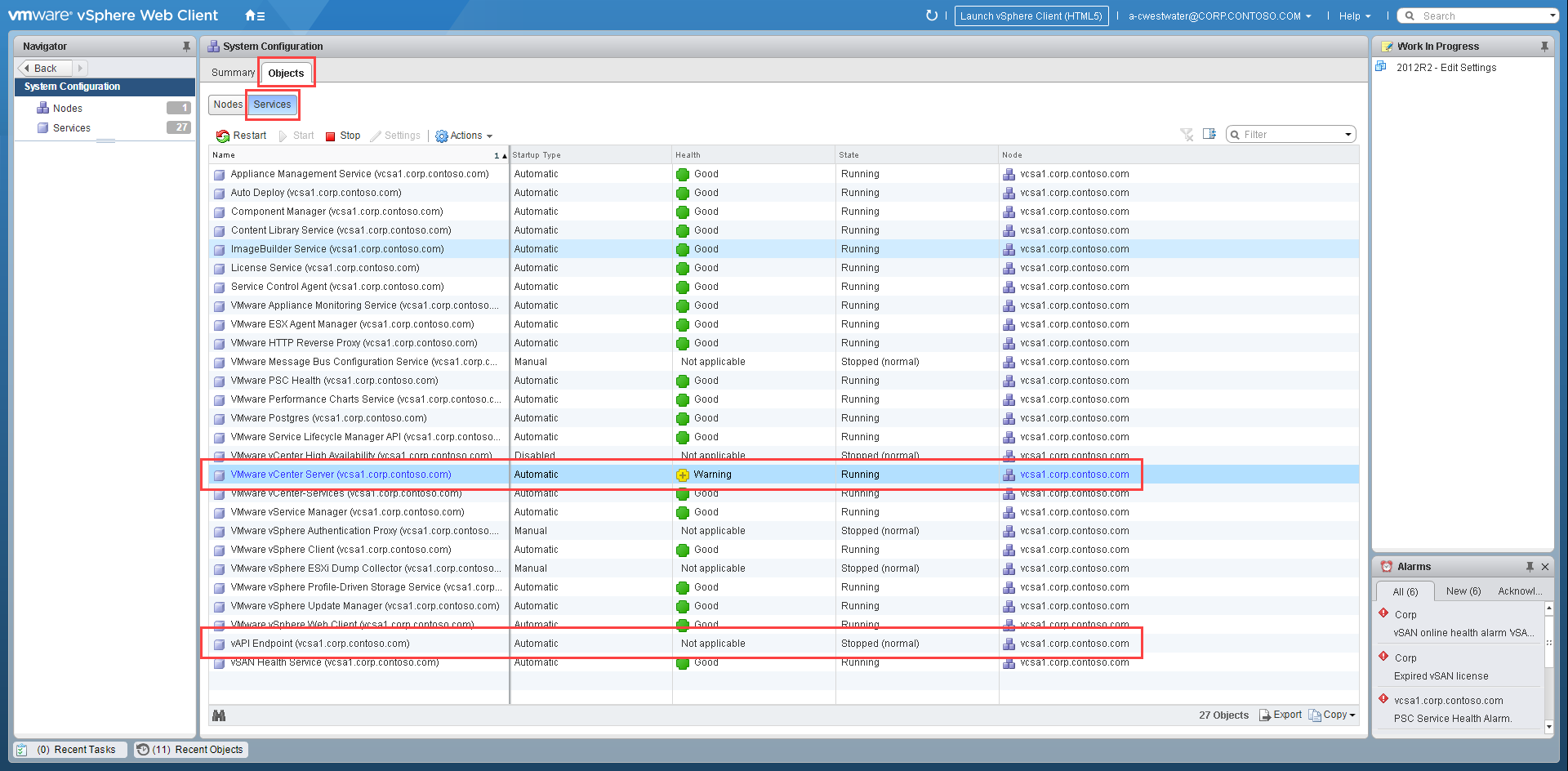Select Services in the Navigator tree
This screenshot has width=1568, height=771.
72,128
